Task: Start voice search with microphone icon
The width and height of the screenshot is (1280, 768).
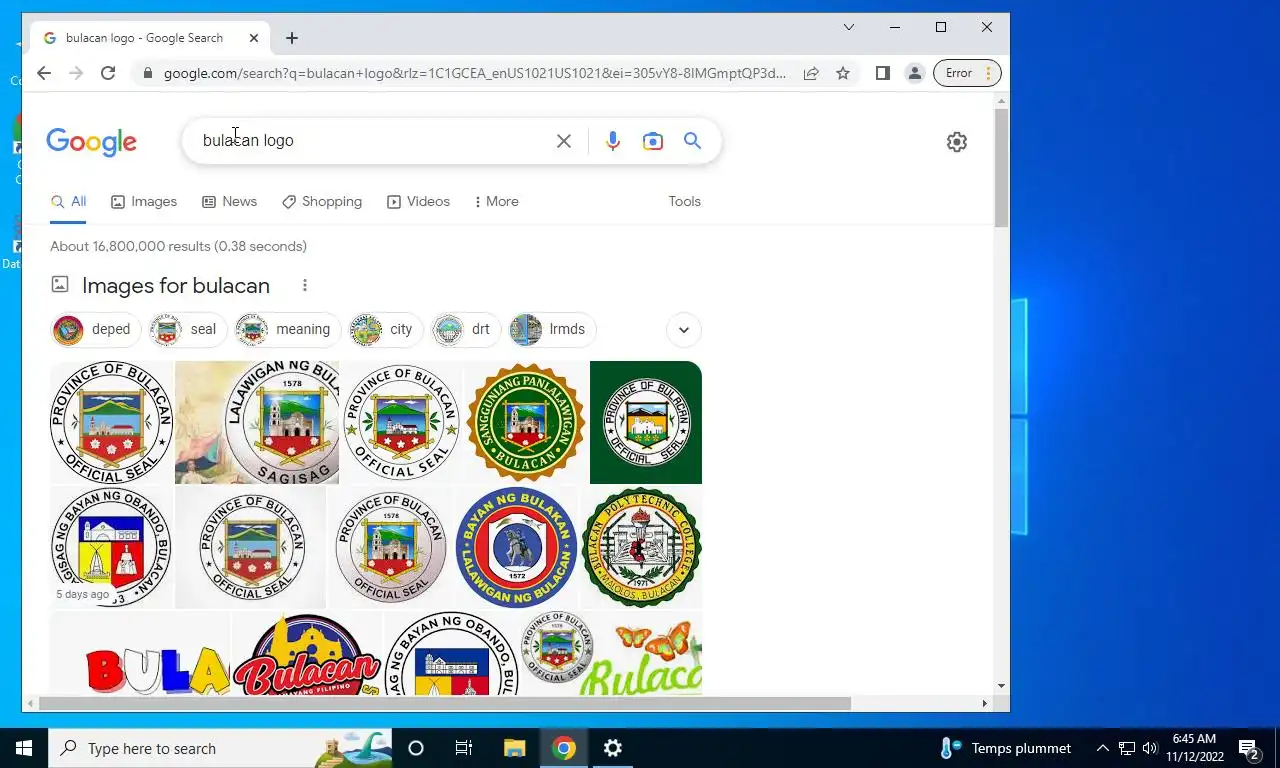Action: (x=613, y=141)
